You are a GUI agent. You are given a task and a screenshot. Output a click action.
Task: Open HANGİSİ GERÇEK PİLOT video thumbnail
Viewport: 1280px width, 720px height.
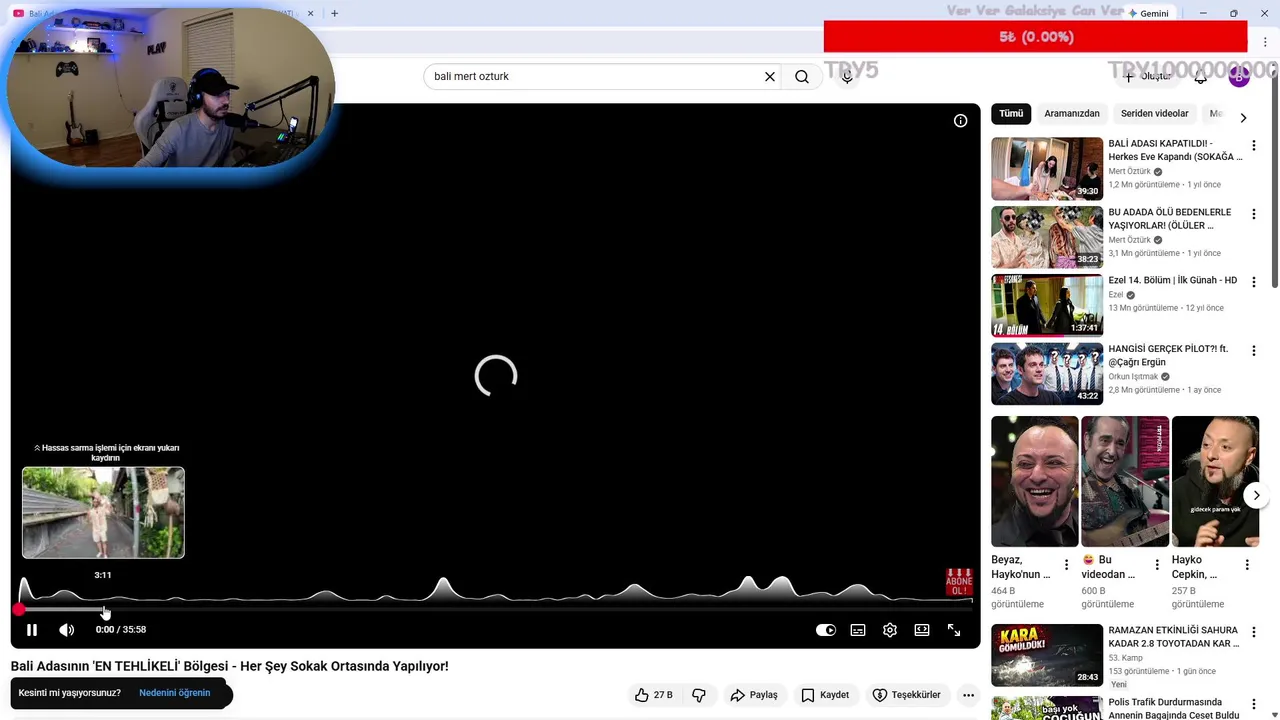(1047, 374)
